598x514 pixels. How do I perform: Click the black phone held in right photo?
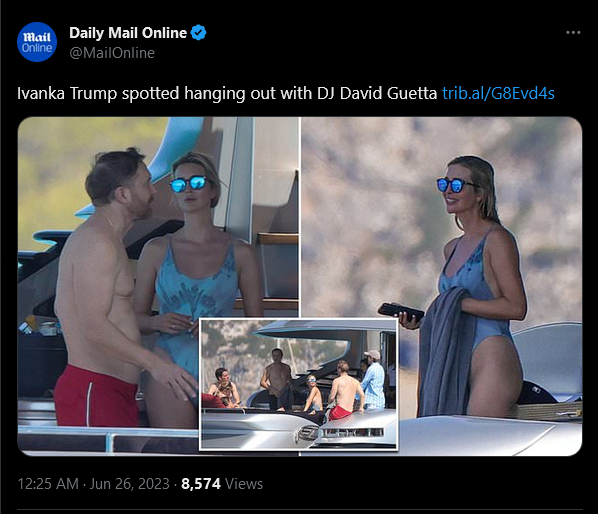(x=401, y=311)
